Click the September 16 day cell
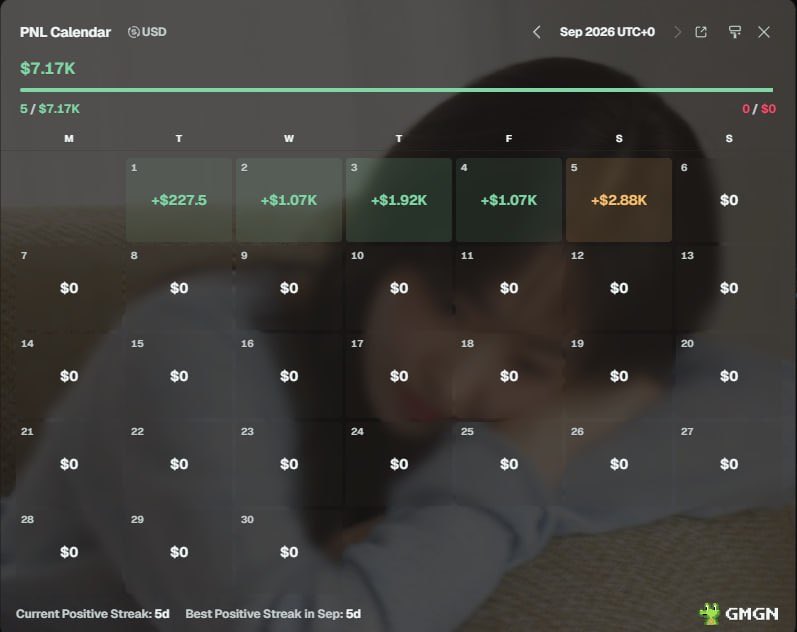Screen dimensions: 797x632 (289, 376)
